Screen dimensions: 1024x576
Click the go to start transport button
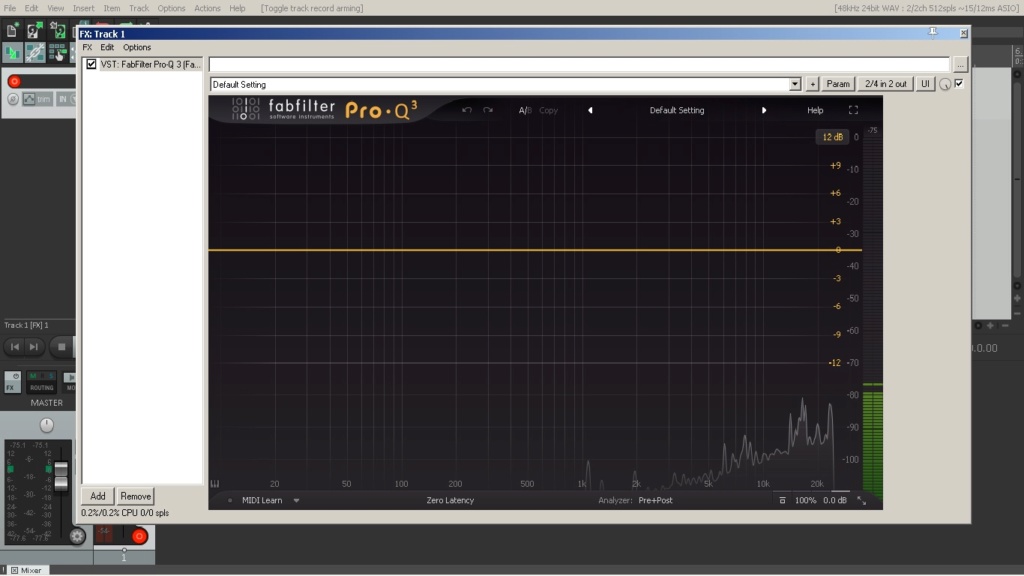point(15,347)
